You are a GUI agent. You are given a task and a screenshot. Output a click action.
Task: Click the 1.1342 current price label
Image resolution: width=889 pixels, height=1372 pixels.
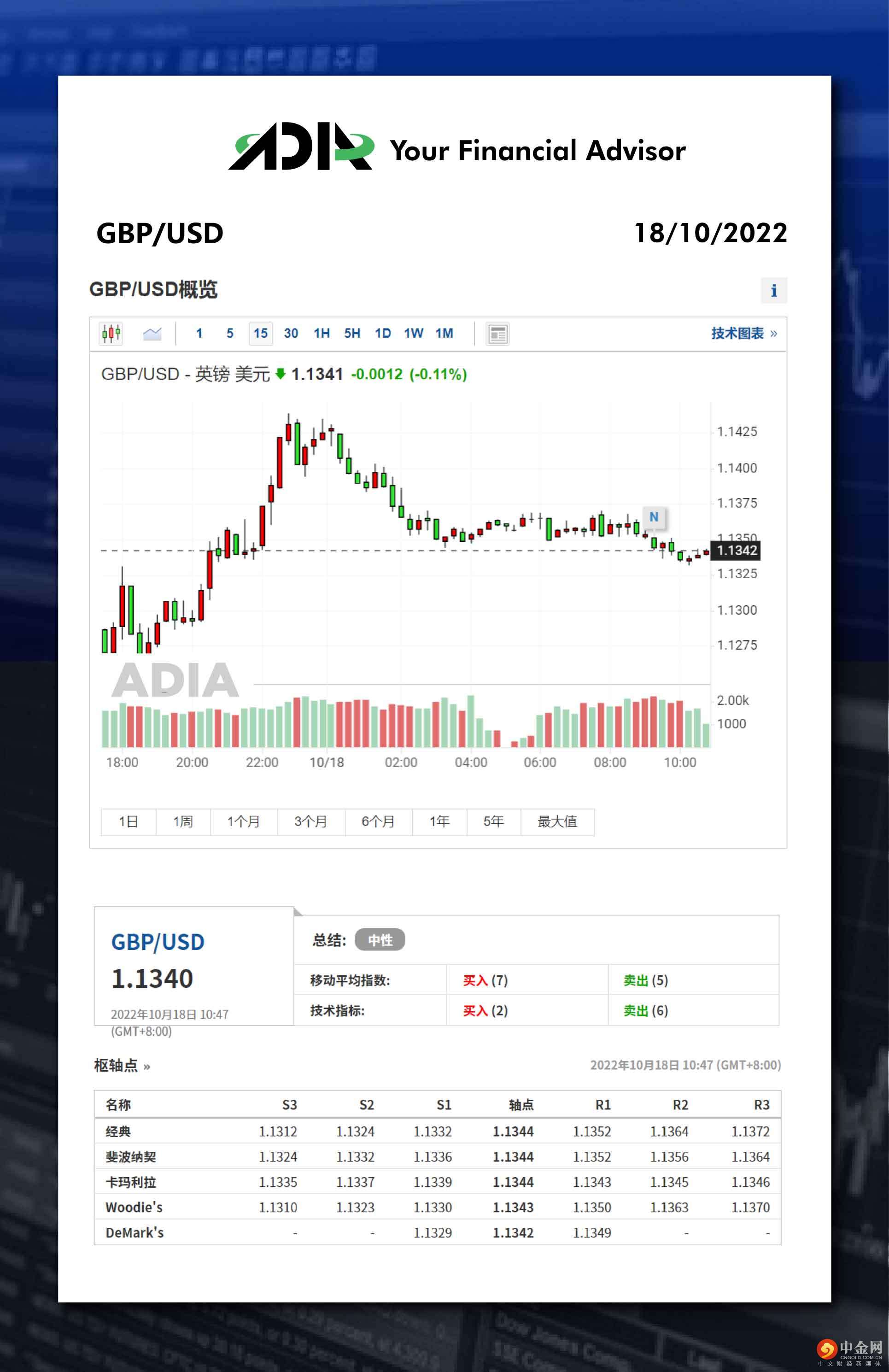point(736,551)
